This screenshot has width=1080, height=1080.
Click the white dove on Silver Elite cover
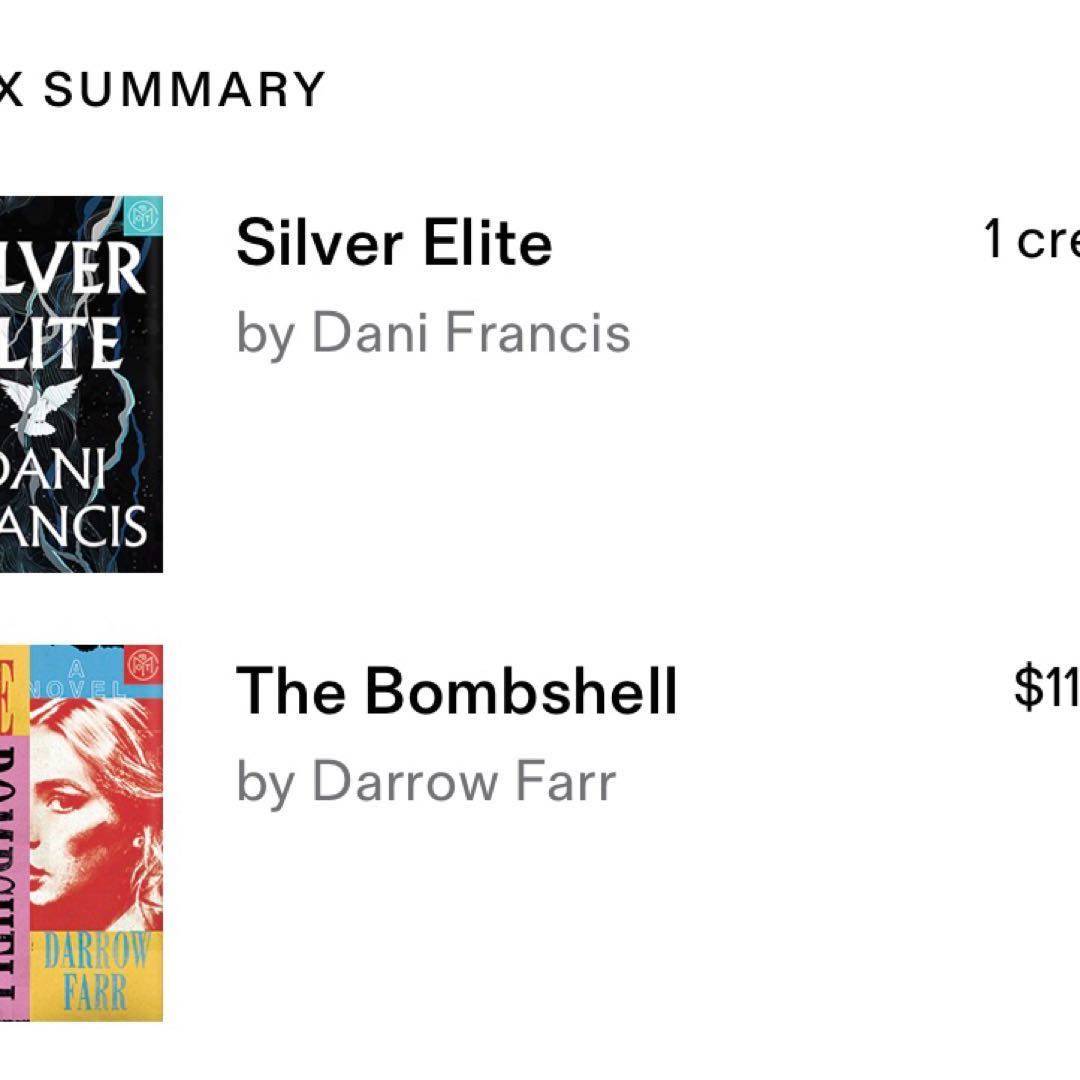coord(41,406)
